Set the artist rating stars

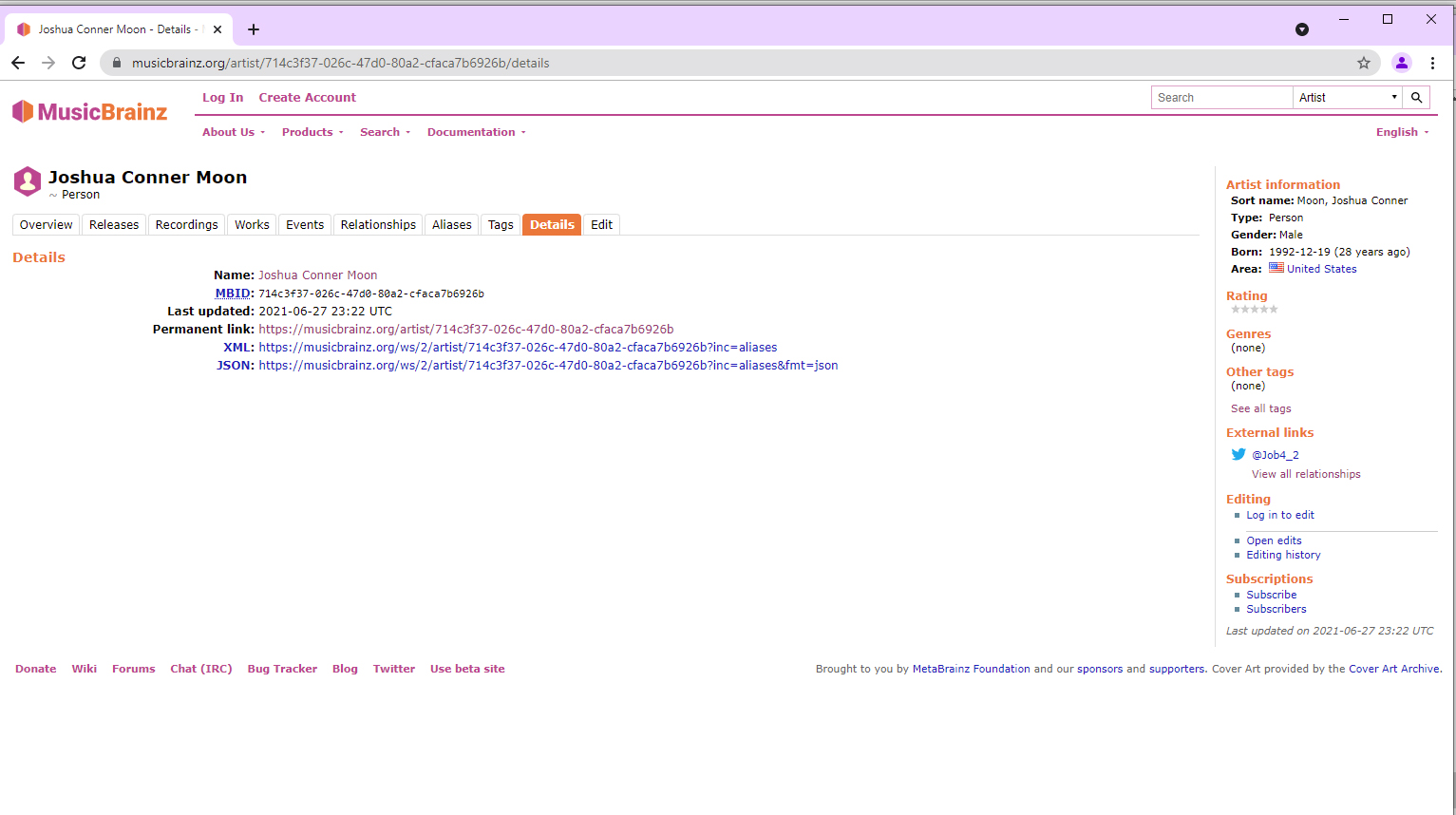[1254, 310]
